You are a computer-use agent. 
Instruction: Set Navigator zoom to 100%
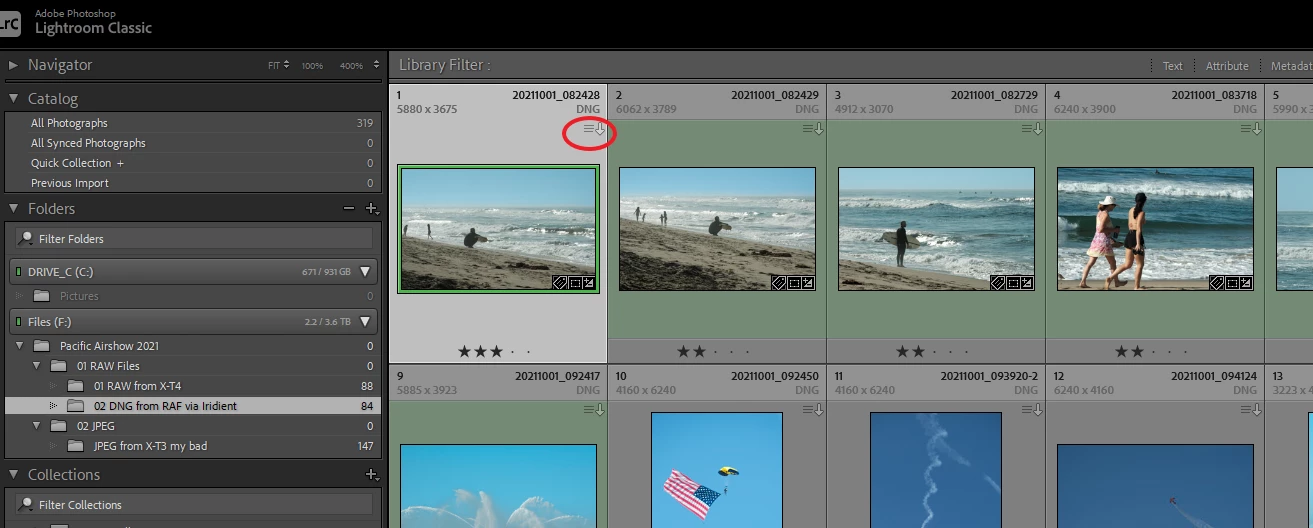click(x=312, y=66)
